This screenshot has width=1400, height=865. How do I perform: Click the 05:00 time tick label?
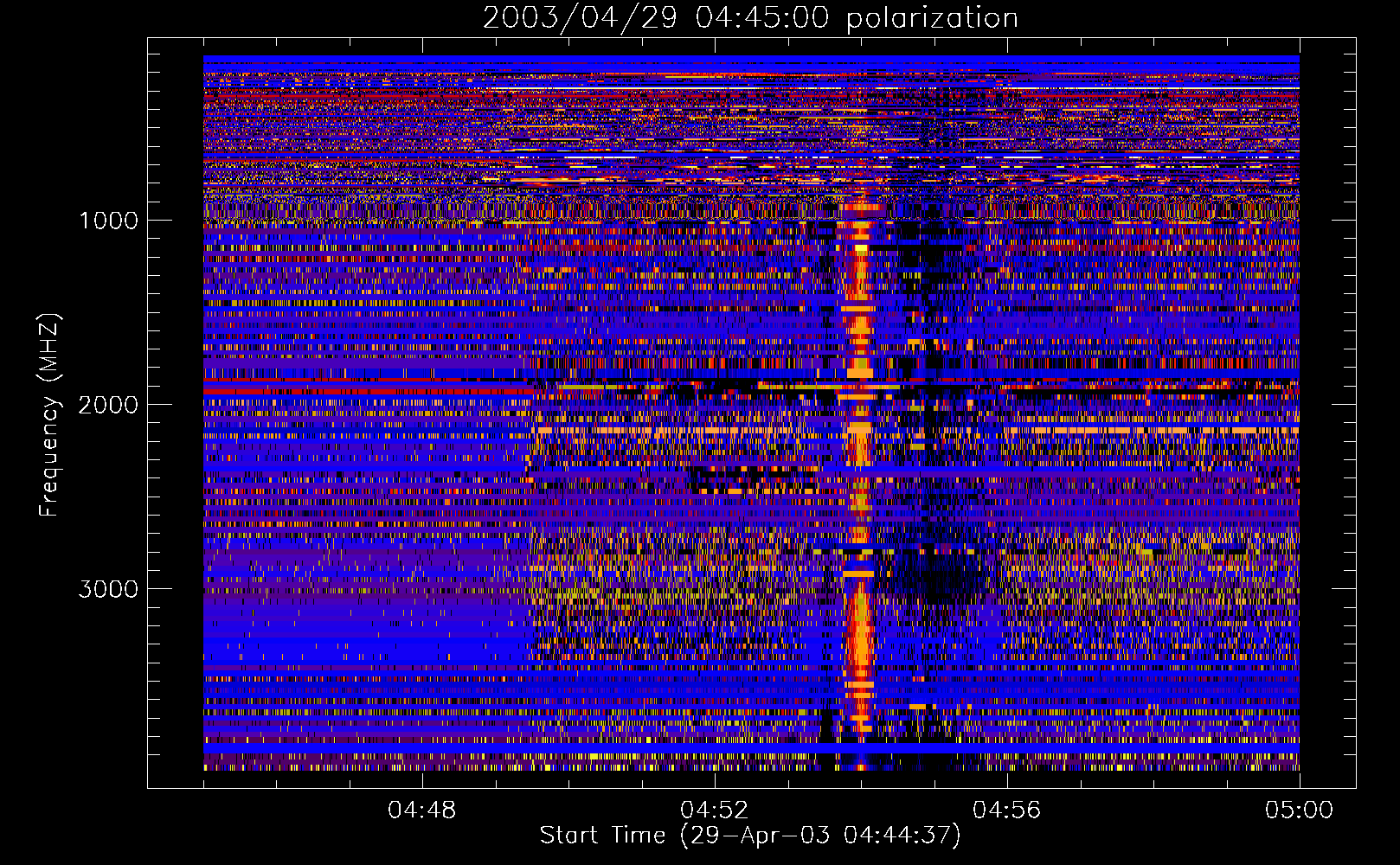(x=1300, y=811)
